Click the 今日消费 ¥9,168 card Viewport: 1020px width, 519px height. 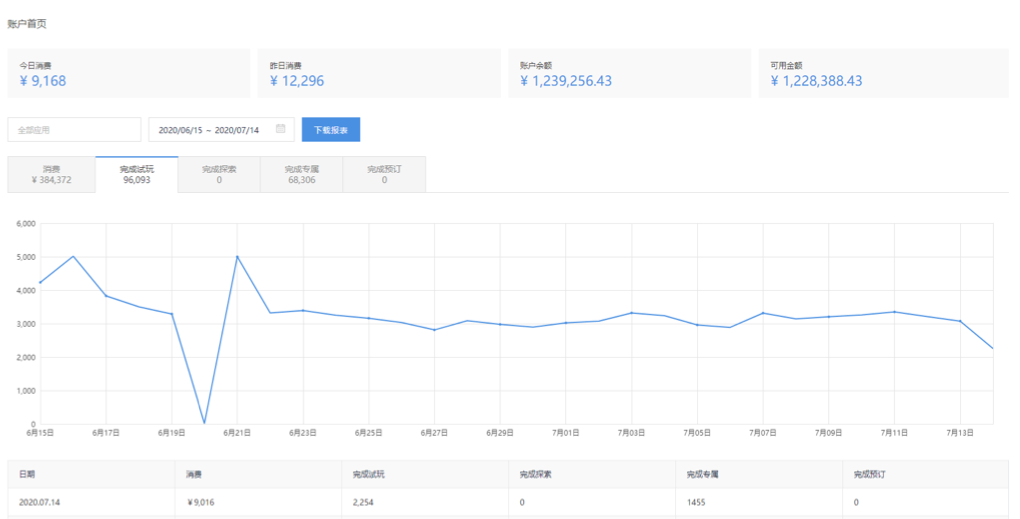click(x=129, y=73)
